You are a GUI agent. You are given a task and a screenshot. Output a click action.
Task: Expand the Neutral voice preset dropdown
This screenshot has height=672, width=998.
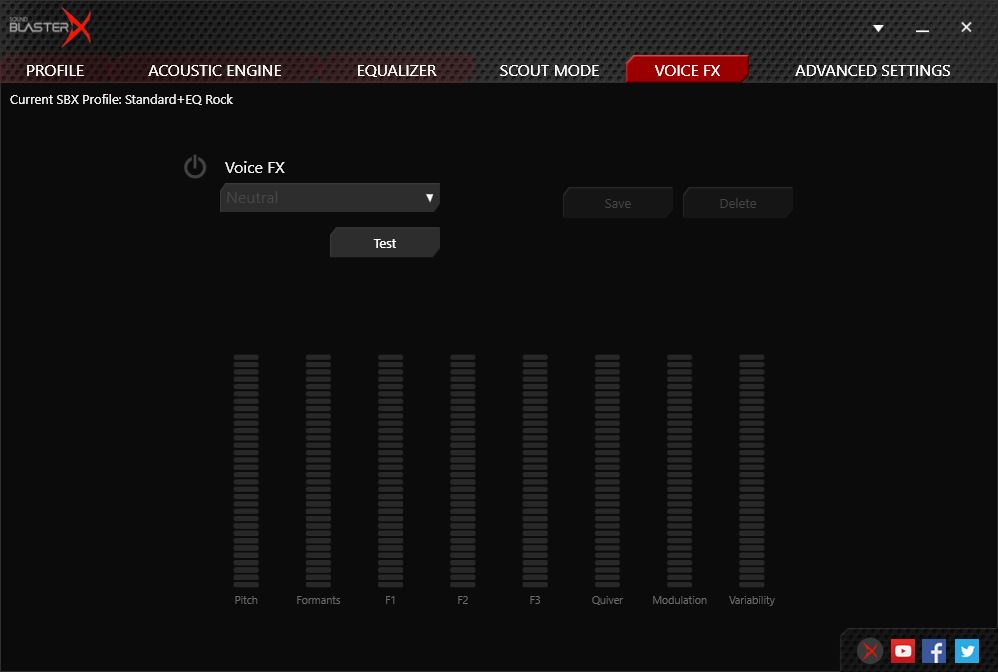330,198
